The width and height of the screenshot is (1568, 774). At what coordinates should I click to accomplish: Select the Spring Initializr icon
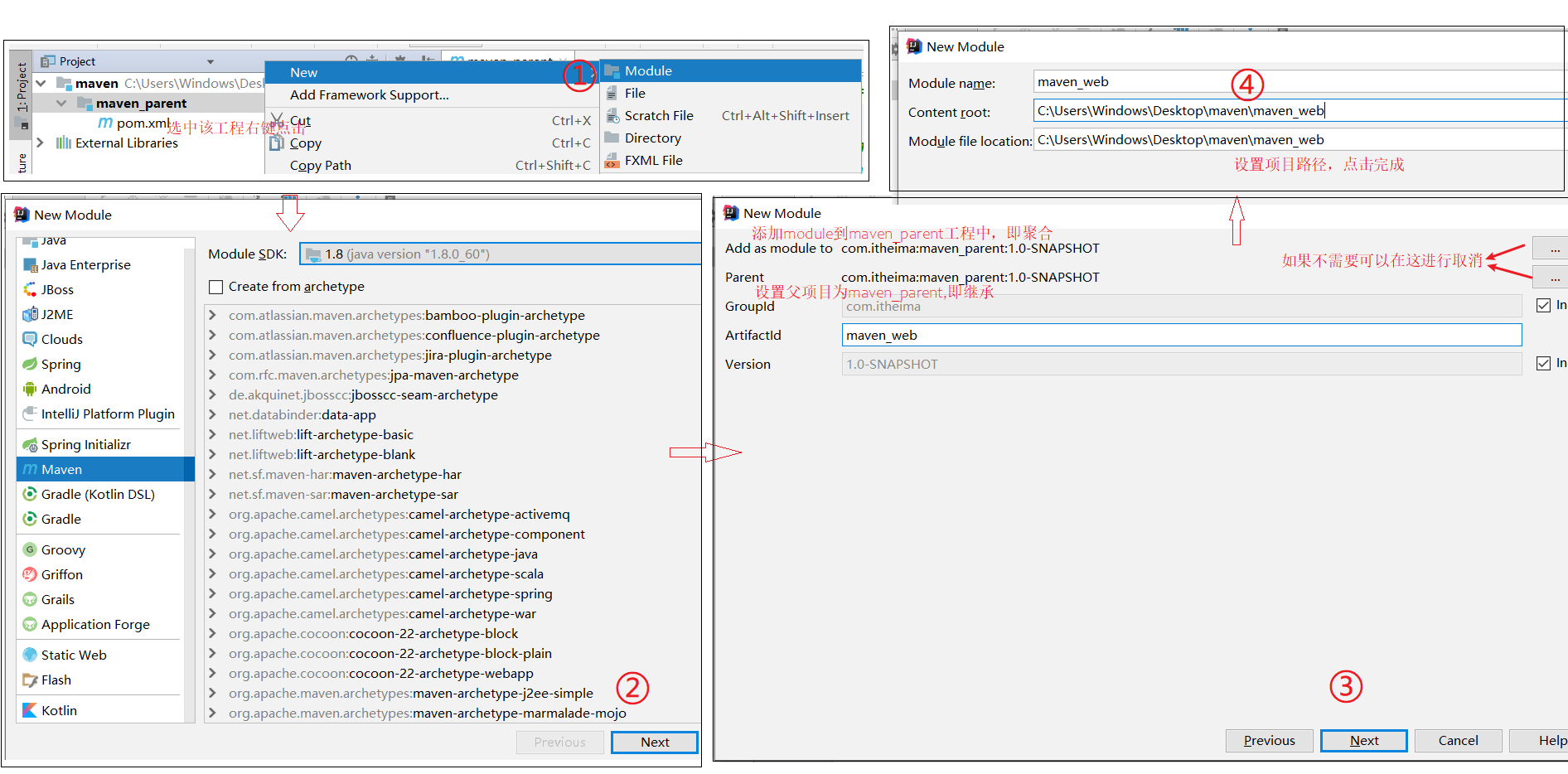pyautogui.click(x=30, y=445)
